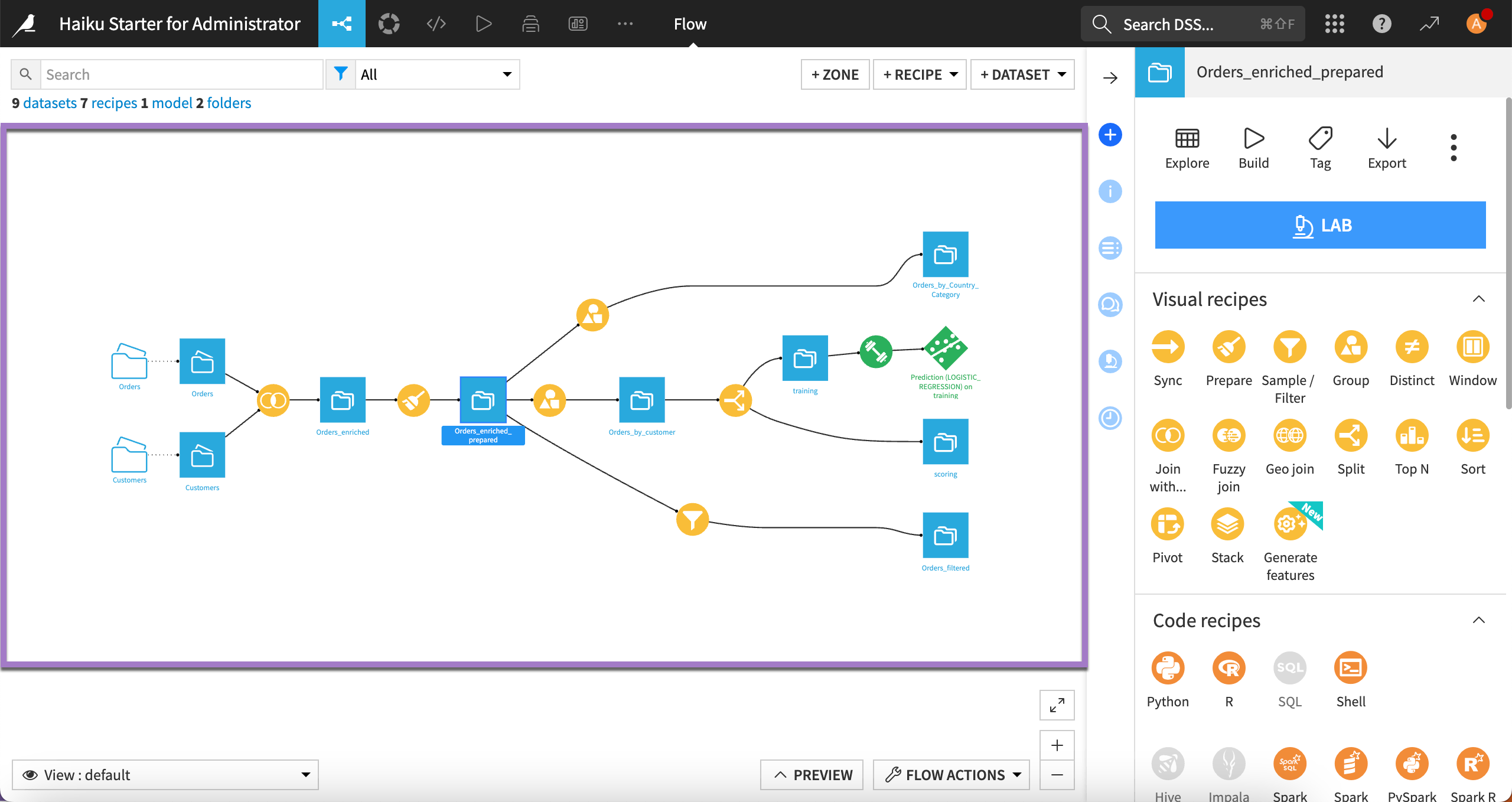Click the LAB button
Viewport: 1512px width, 802px height.
1321,225
